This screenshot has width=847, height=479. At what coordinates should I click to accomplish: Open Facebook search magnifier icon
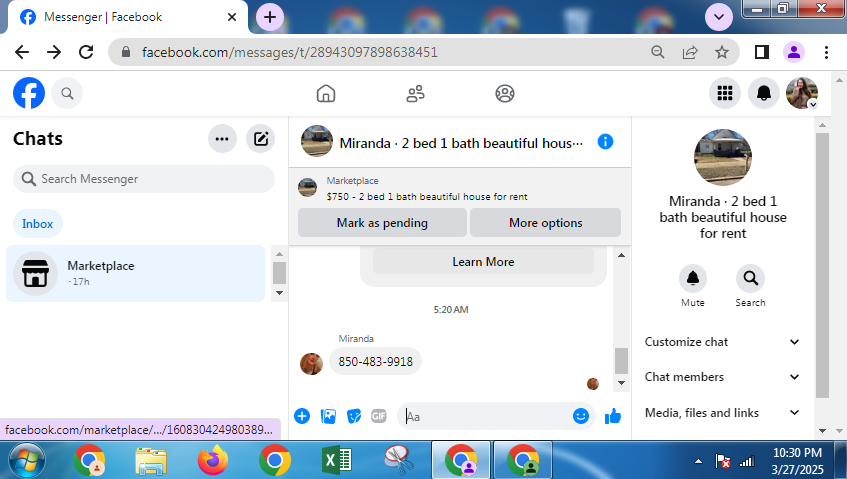pos(67,93)
